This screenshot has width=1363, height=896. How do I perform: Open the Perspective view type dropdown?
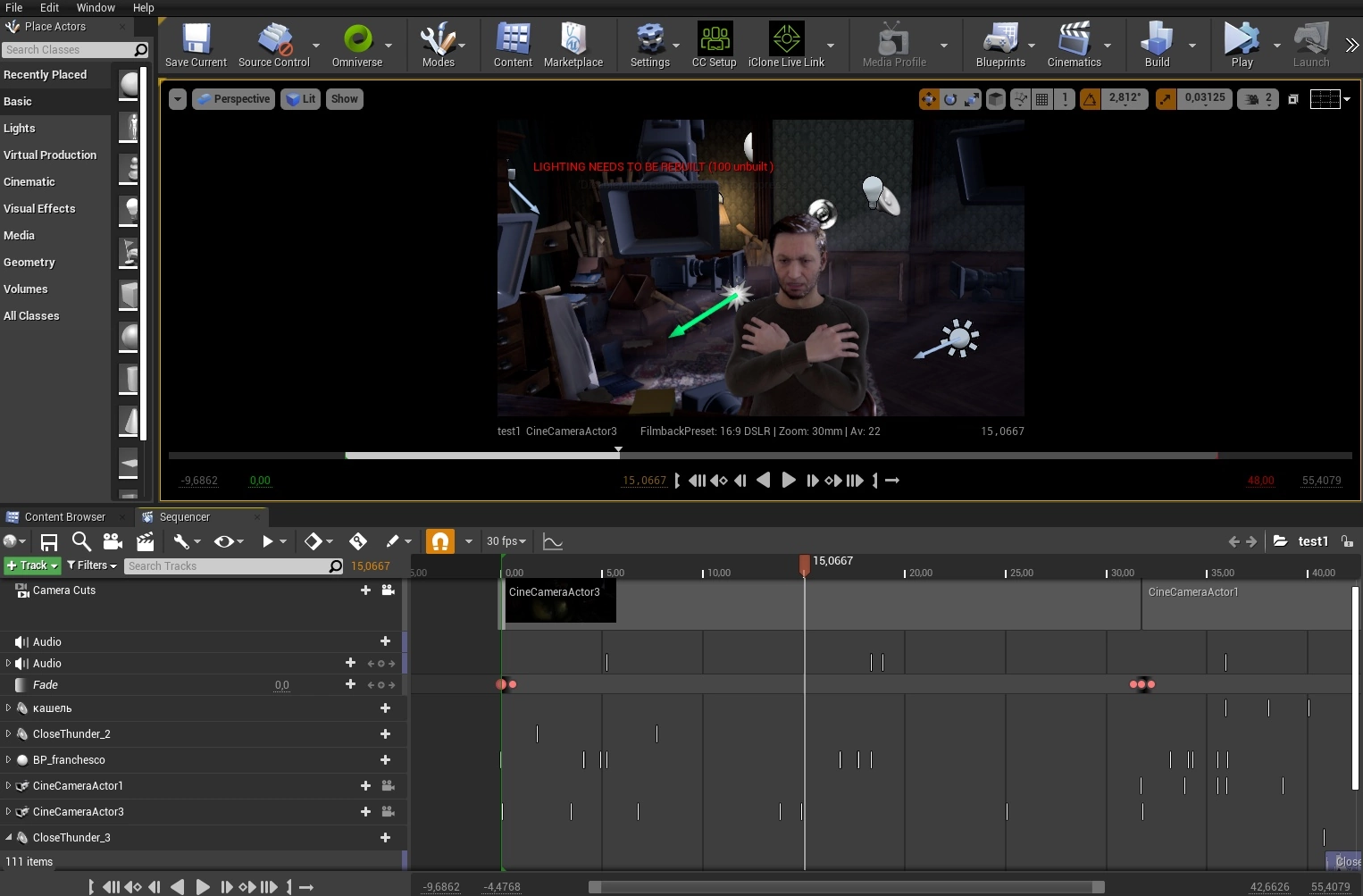(x=232, y=99)
